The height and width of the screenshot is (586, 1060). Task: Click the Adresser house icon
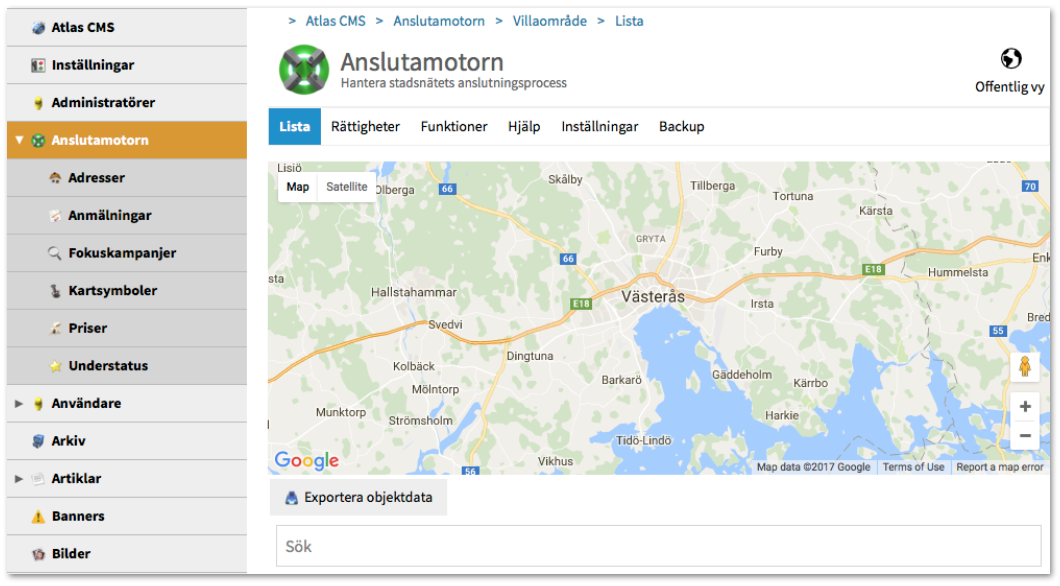click(55, 178)
